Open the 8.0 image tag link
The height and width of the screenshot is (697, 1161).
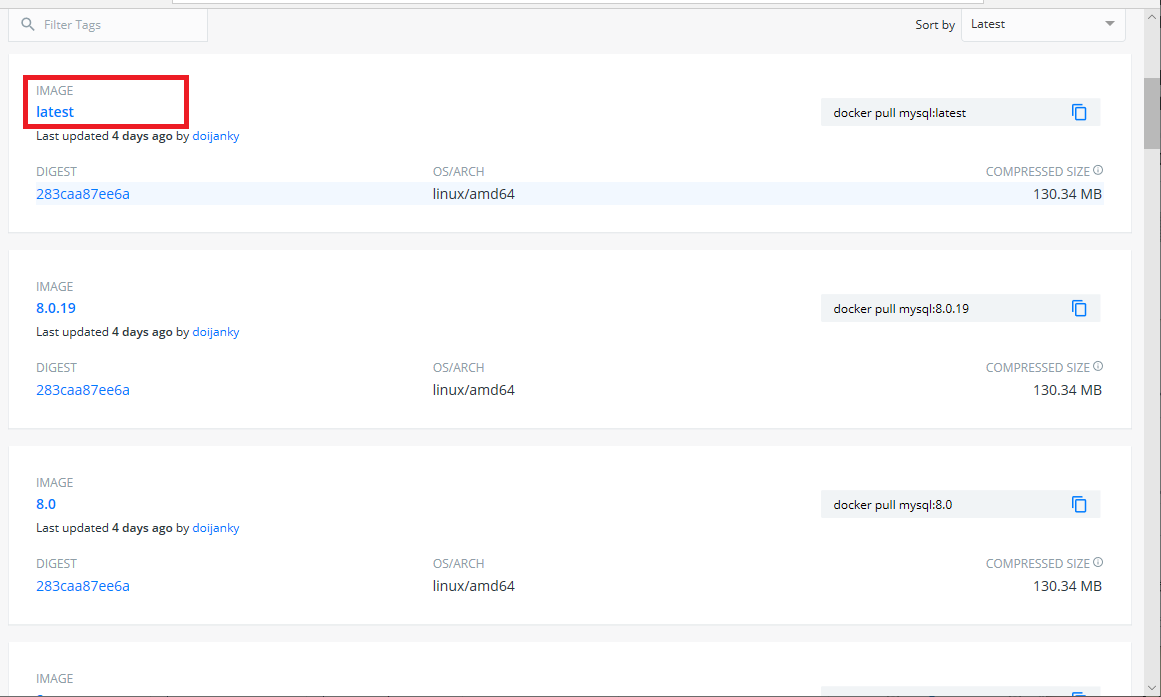point(46,504)
